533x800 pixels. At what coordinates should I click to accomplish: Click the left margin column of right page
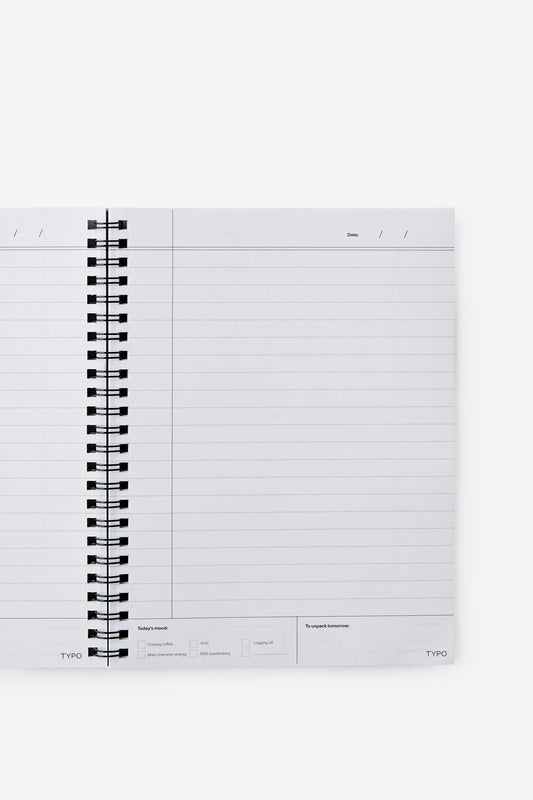click(149, 413)
